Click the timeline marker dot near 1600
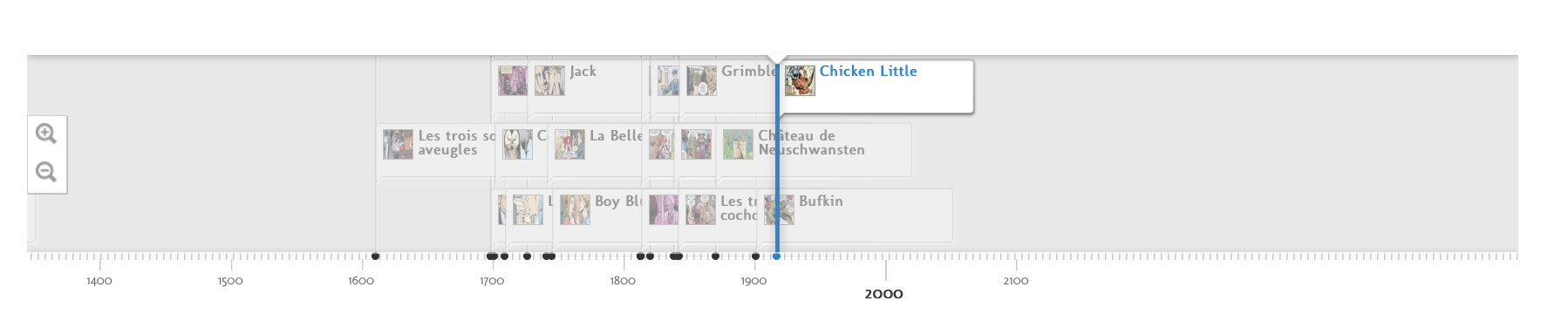The image size is (1568, 328). tap(375, 256)
